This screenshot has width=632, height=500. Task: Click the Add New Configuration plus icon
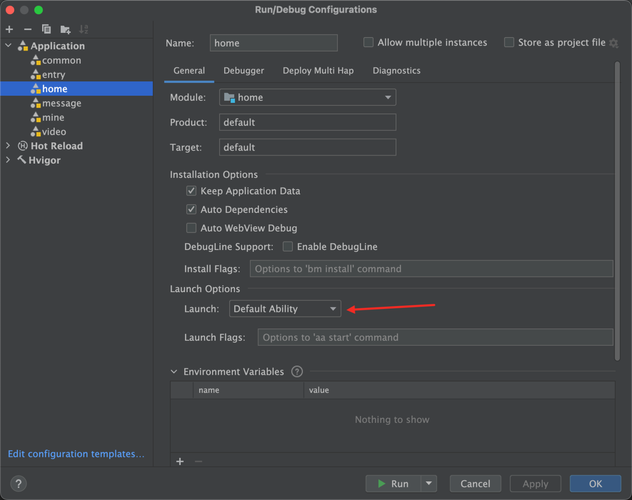(10, 29)
